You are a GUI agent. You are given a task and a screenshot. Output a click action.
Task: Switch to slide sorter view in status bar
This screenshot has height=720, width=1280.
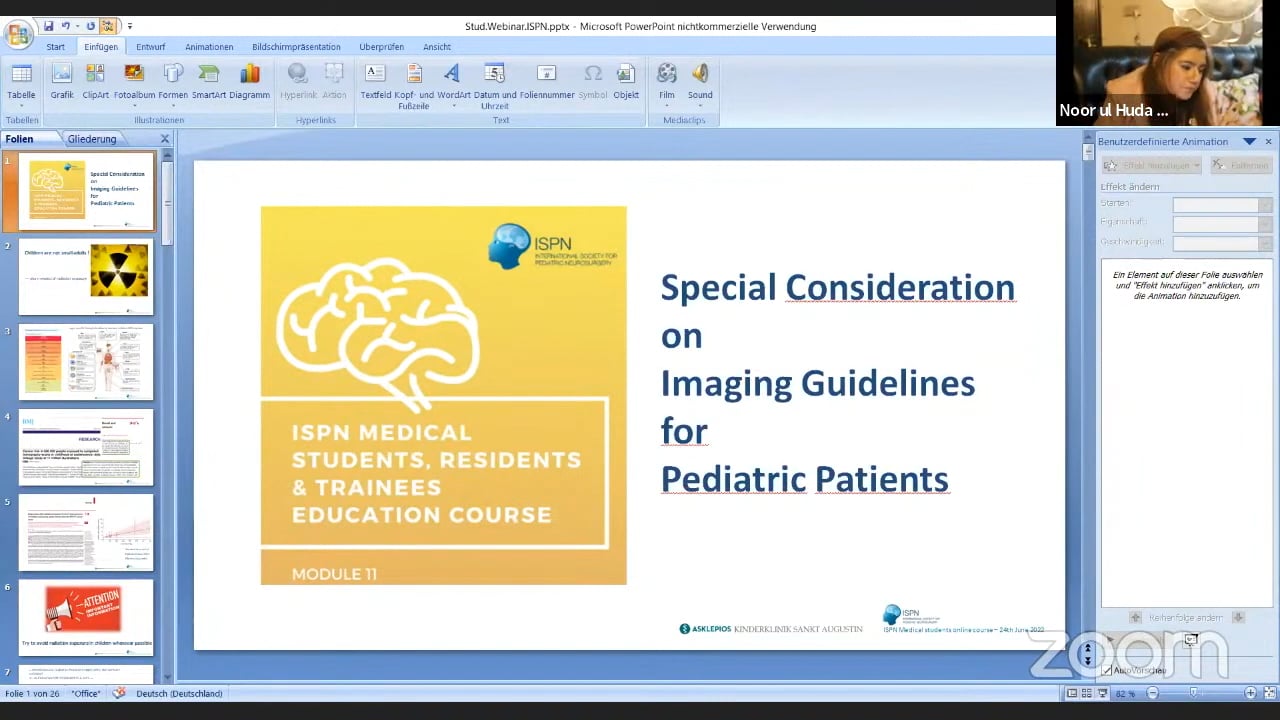pos(1087,693)
